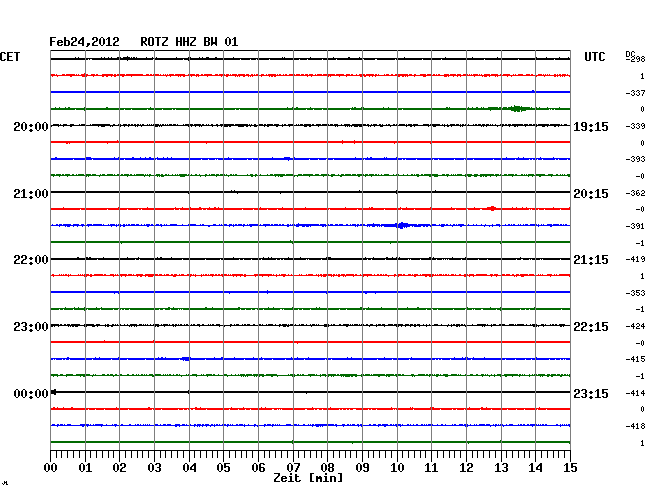Click minute 06 on the Zeit axis
Screen dimensions: 650x494
click(258, 467)
